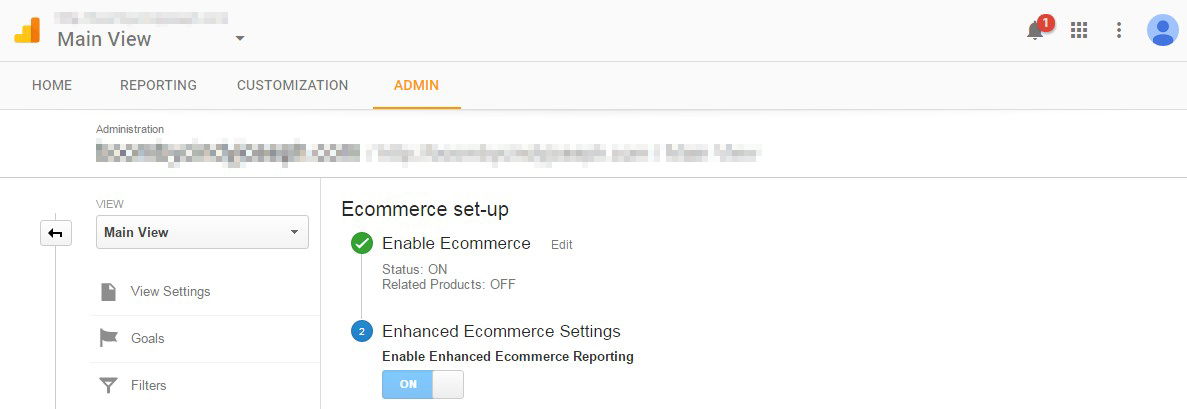Click the Filters funnel icon
Viewport: 1187px width, 409px height.
(109, 386)
